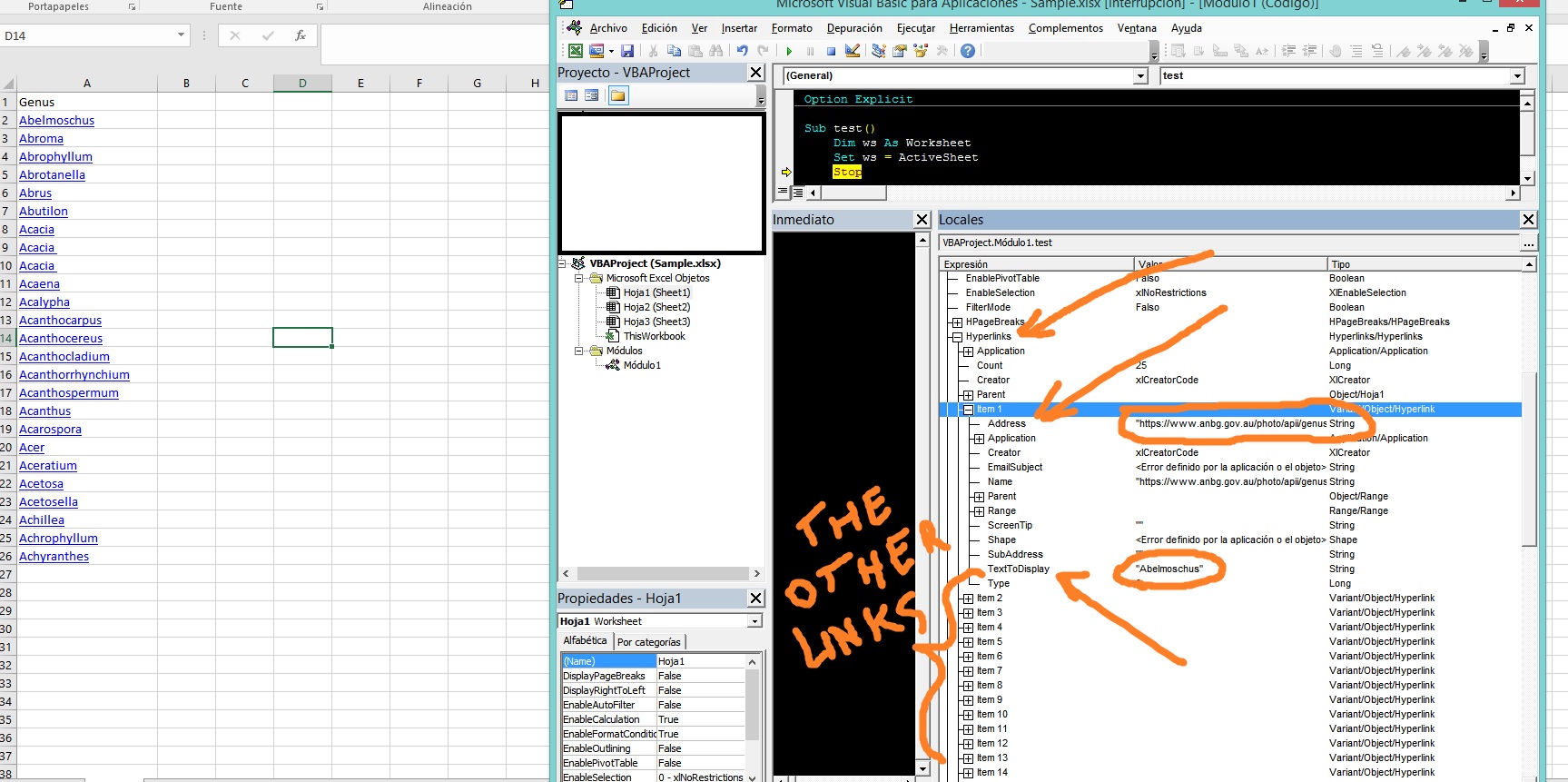Expand Item 2 in the Locales tree
The width and height of the screenshot is (1568, 782).
[968, 599]
